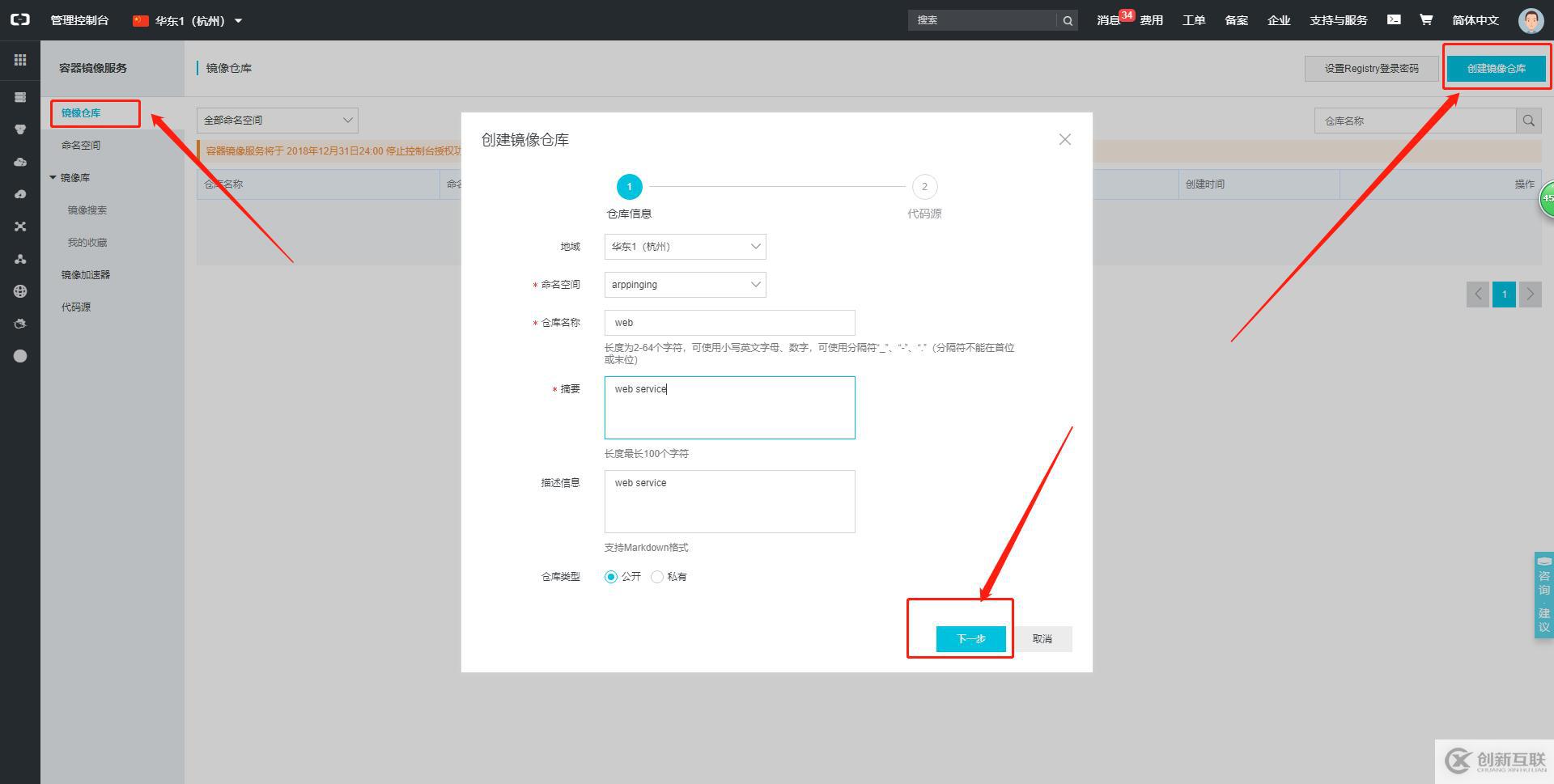Close the create repository dialog with X
The width and height of the screenshot is (1554, 784).
point(1064,139)
